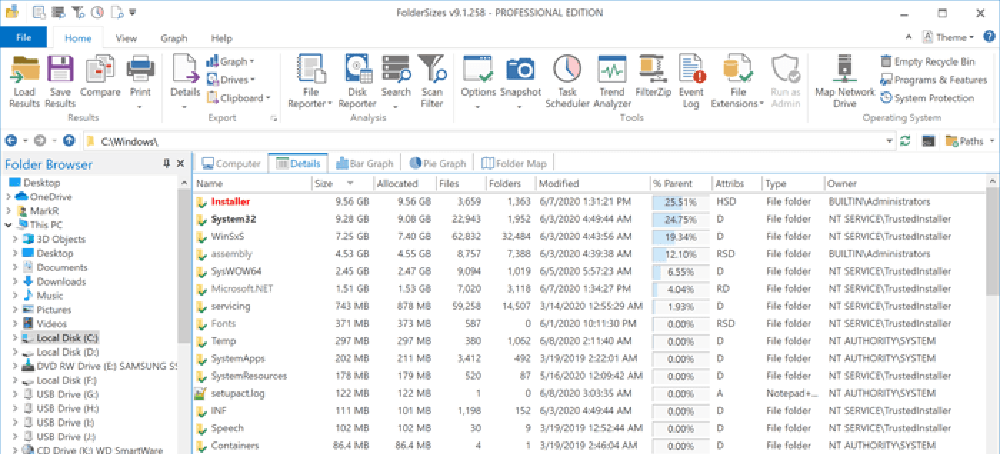Collapse the This PC tree node
The width and height of the screenshot is (1000, 454).
tap(8, 224)
